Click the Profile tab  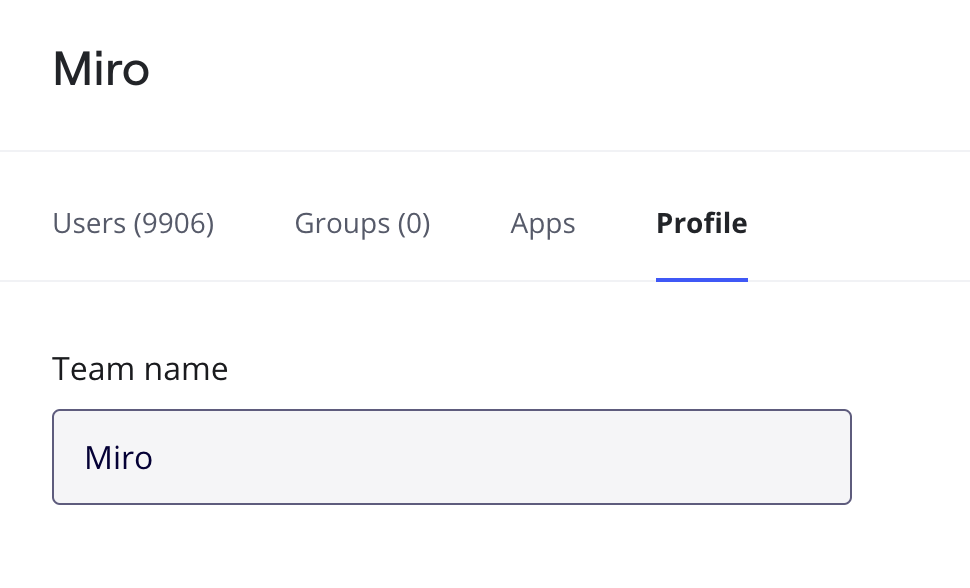(x=701, y=223)
